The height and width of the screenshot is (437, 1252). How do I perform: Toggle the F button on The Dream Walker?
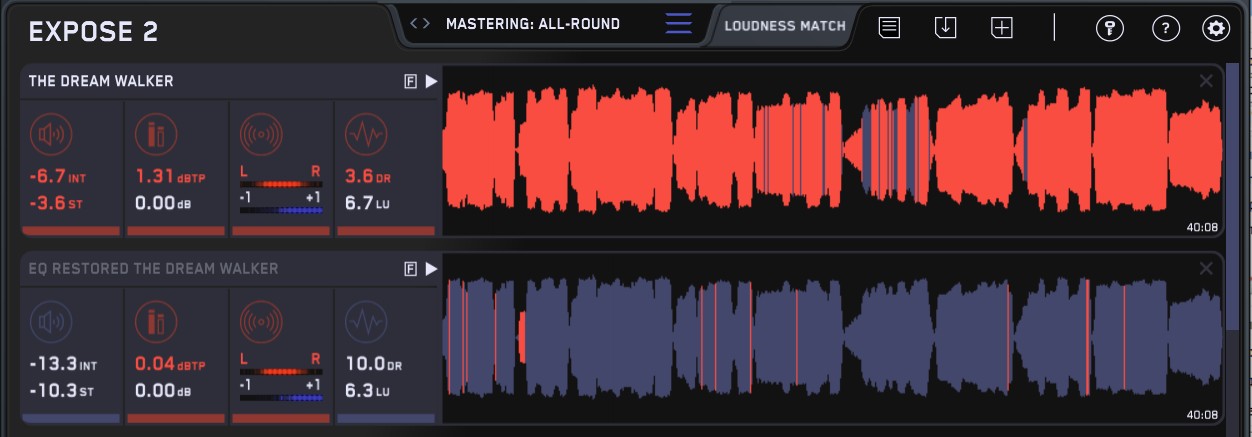(410, 82)
